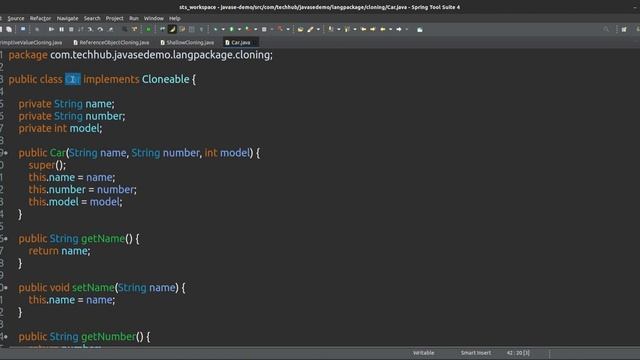This screenshot has height=360, width=640.
Task: Click the Open Perspective icon
Action: (x=624, y=29)
